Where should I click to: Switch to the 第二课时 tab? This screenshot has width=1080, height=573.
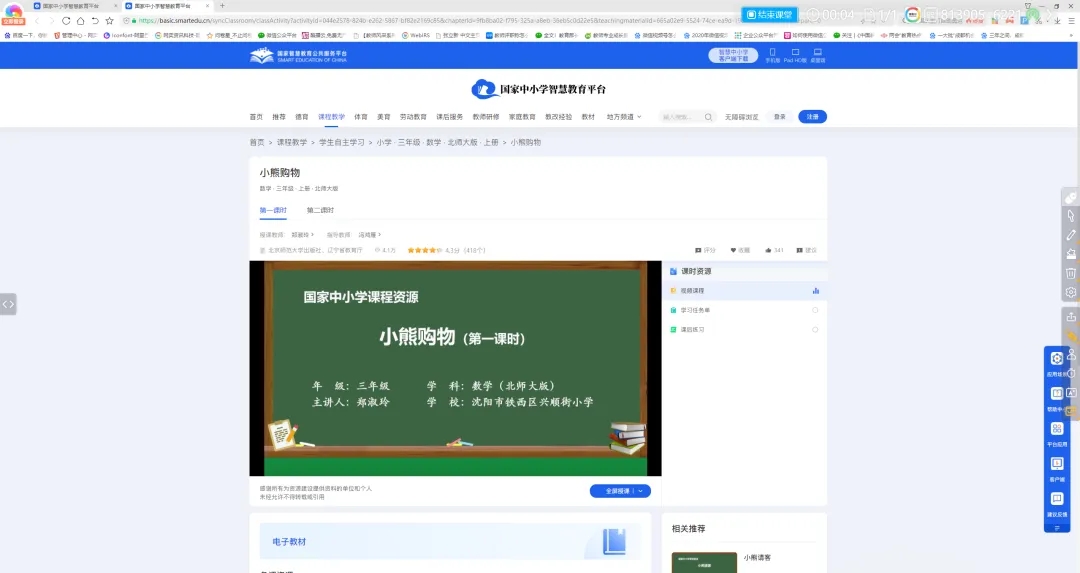[320, 210]
